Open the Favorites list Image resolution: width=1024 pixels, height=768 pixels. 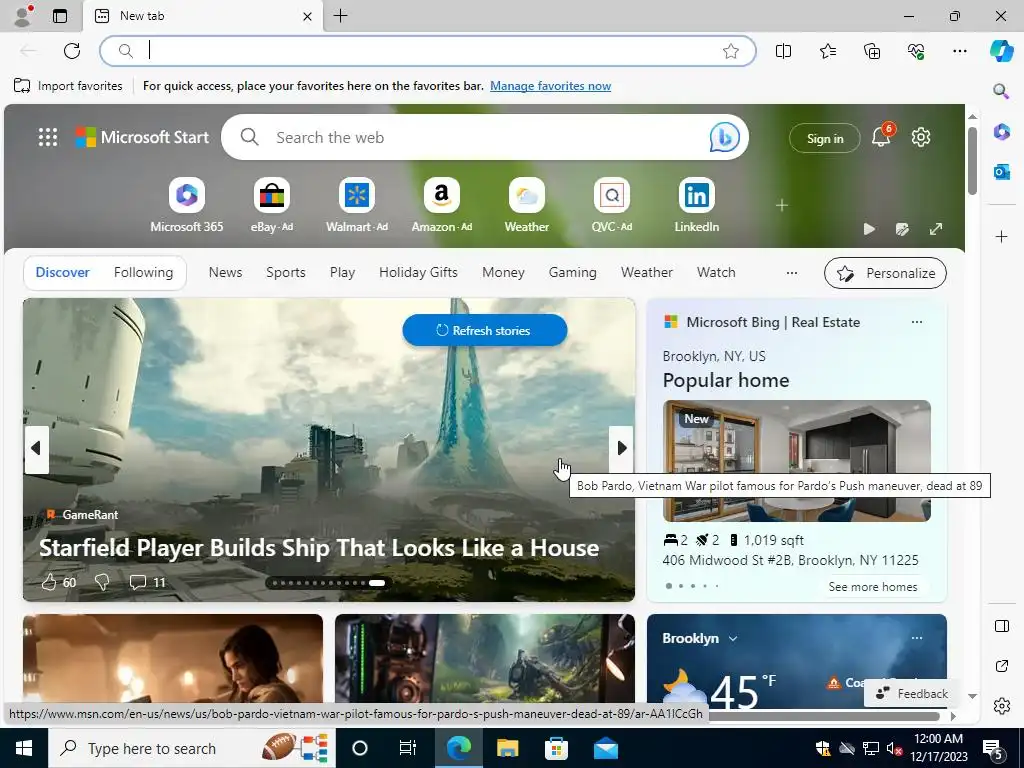pos(827,51)
